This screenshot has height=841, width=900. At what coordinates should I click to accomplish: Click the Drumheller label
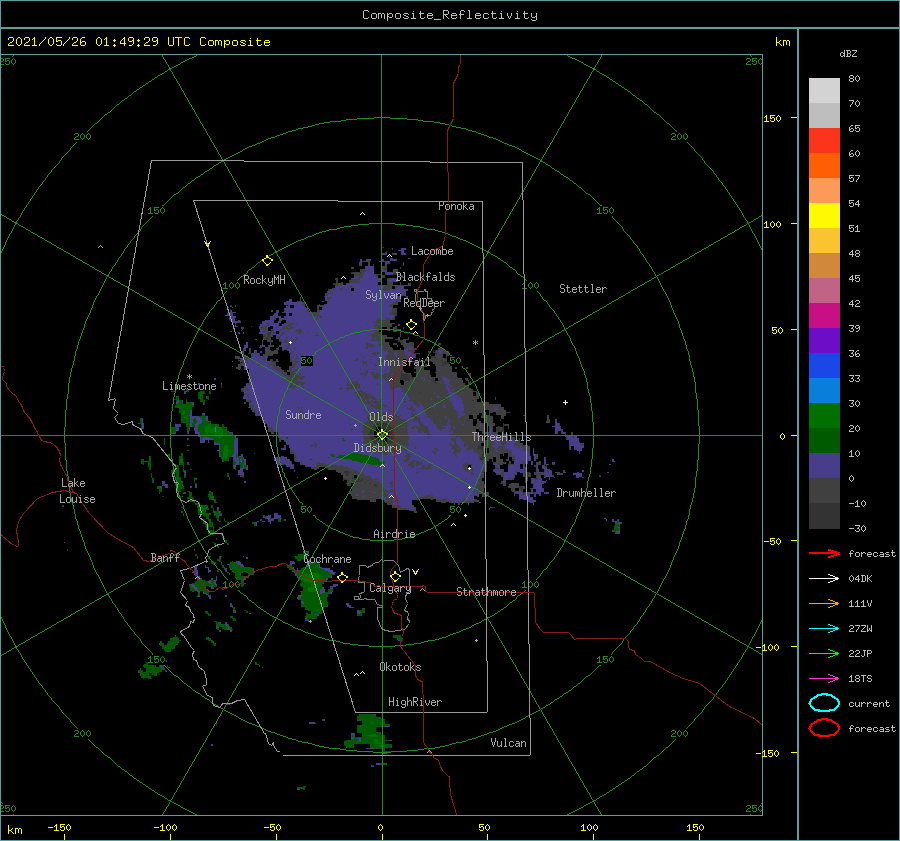pos(586,493)
